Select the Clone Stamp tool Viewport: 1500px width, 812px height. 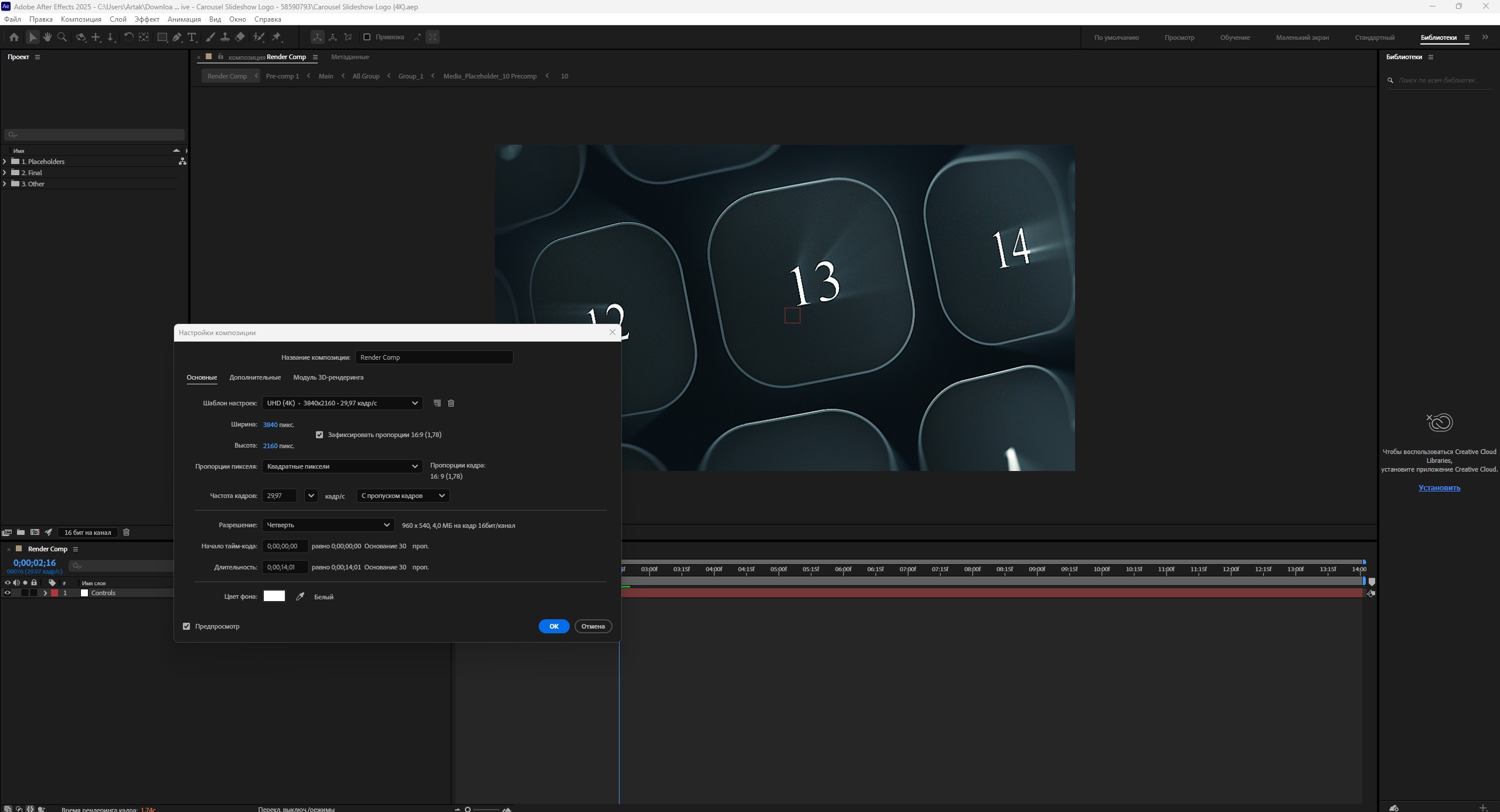point(225,37)
